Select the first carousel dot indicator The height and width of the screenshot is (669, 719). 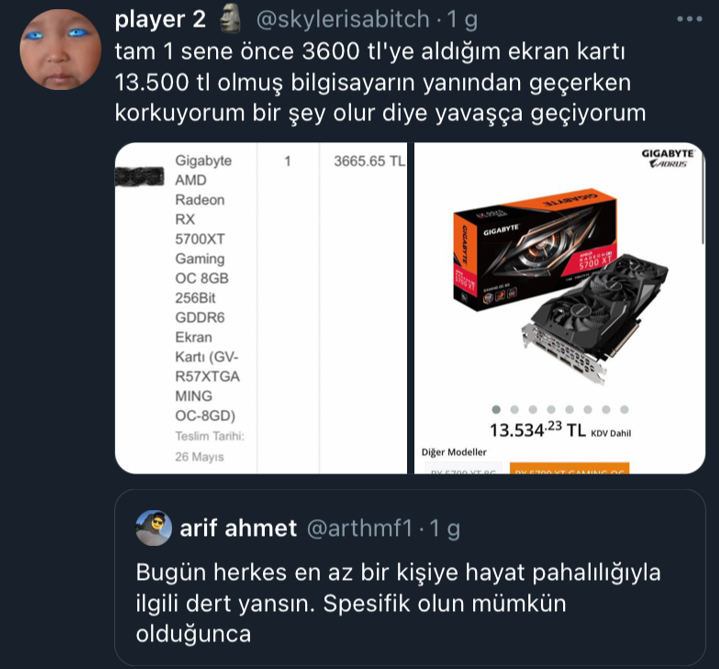coord(496,409)
